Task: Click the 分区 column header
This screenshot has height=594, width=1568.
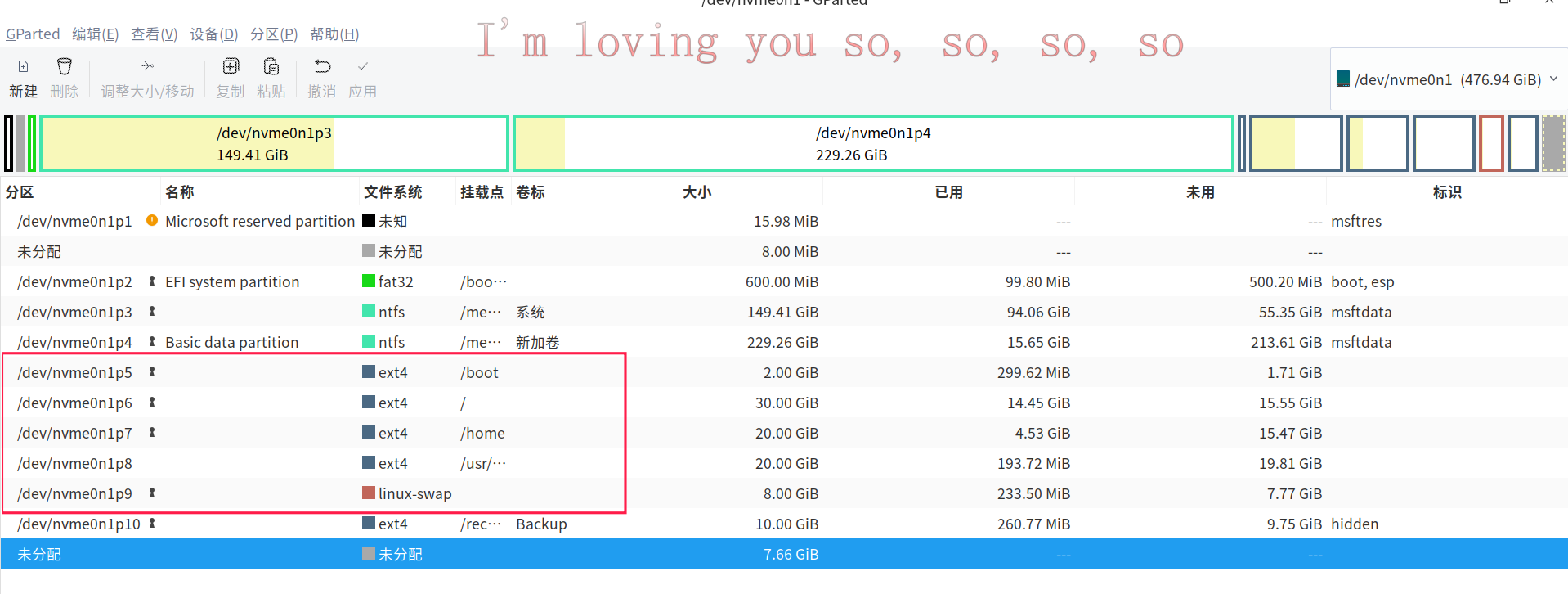Action: [80, 192]
